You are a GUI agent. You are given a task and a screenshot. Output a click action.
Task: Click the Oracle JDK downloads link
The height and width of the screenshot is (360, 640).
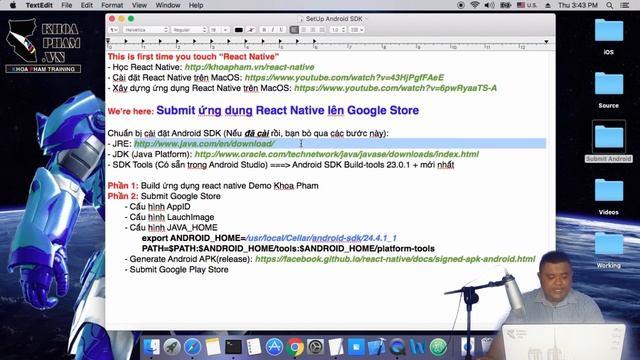click(x=337, y=154)
